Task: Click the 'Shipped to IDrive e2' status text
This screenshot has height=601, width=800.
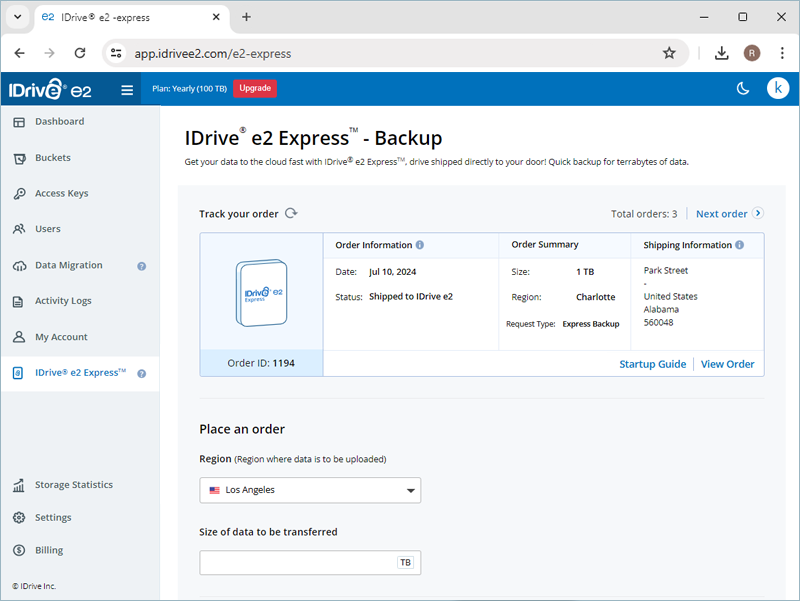Action: [x=411, y=296]
